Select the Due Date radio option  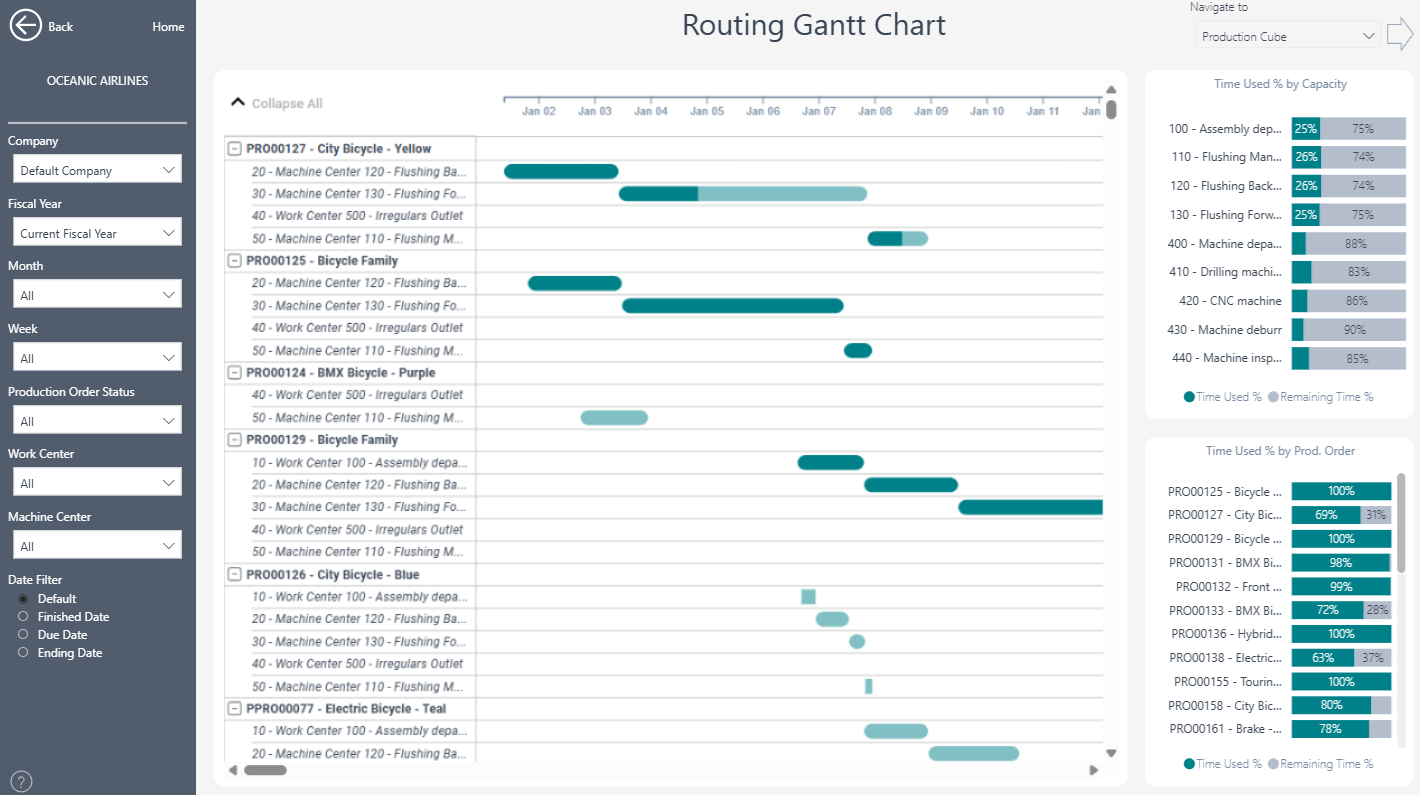[x=23, y=635]
